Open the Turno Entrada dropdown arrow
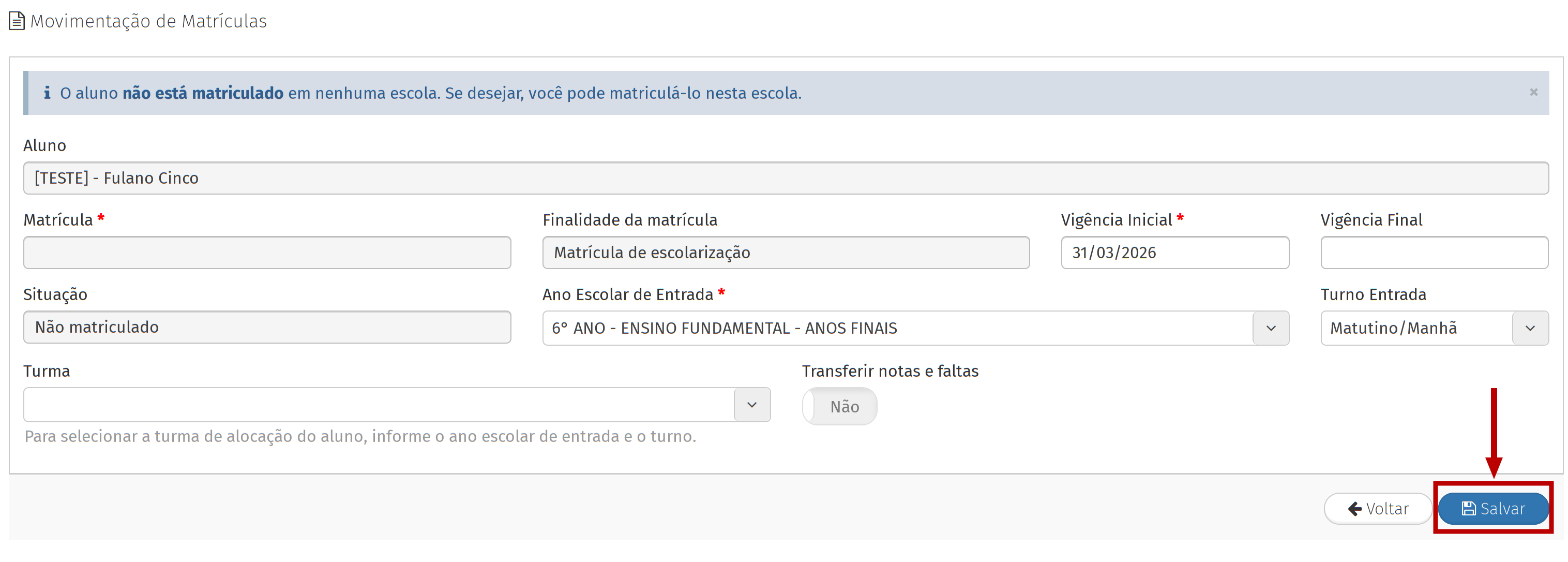Image resolution: width=1568 pixels, height=562 pixels. [x=1530, y=329]
